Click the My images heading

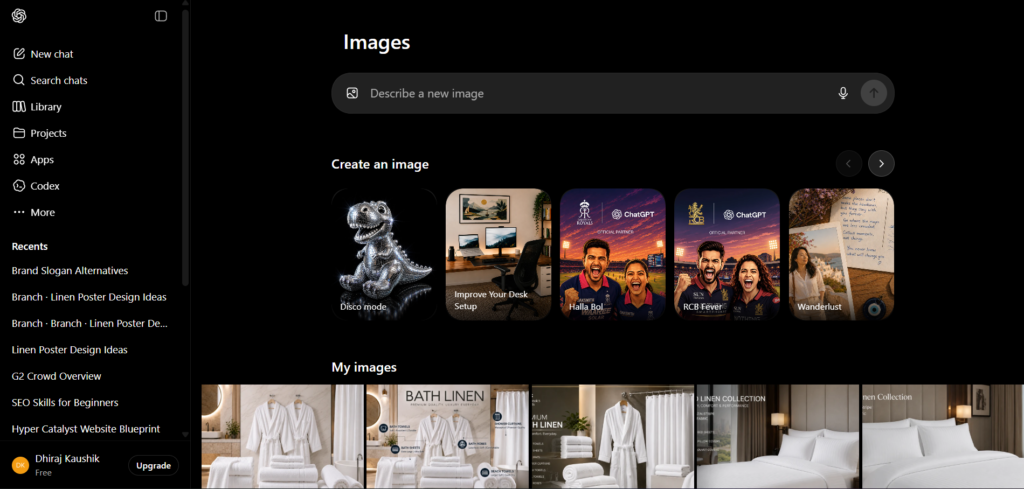click(x=364, y=367)
